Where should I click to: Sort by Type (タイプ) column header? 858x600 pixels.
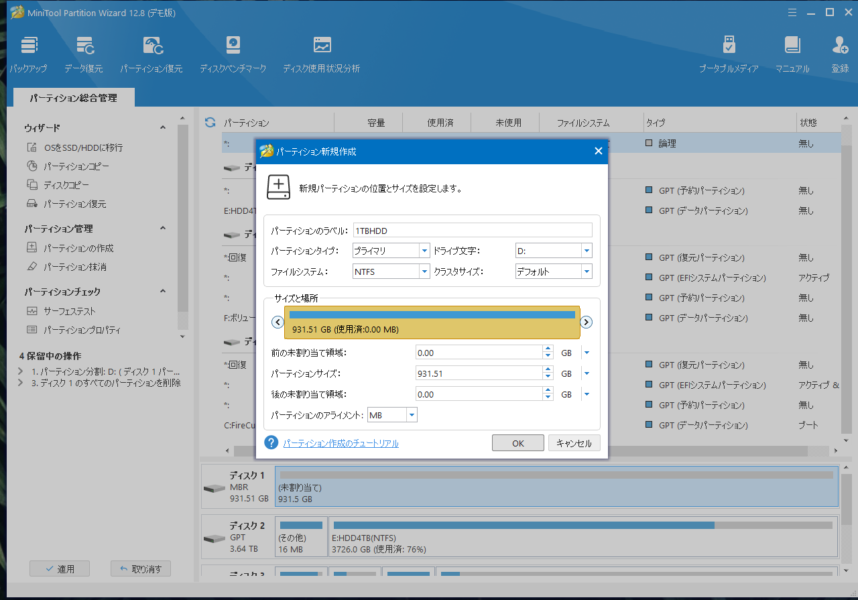click(656, 123)
